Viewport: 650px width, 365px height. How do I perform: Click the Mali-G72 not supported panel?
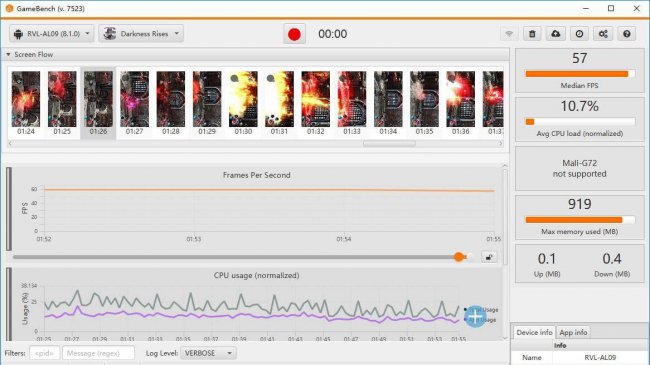point(580,168)
